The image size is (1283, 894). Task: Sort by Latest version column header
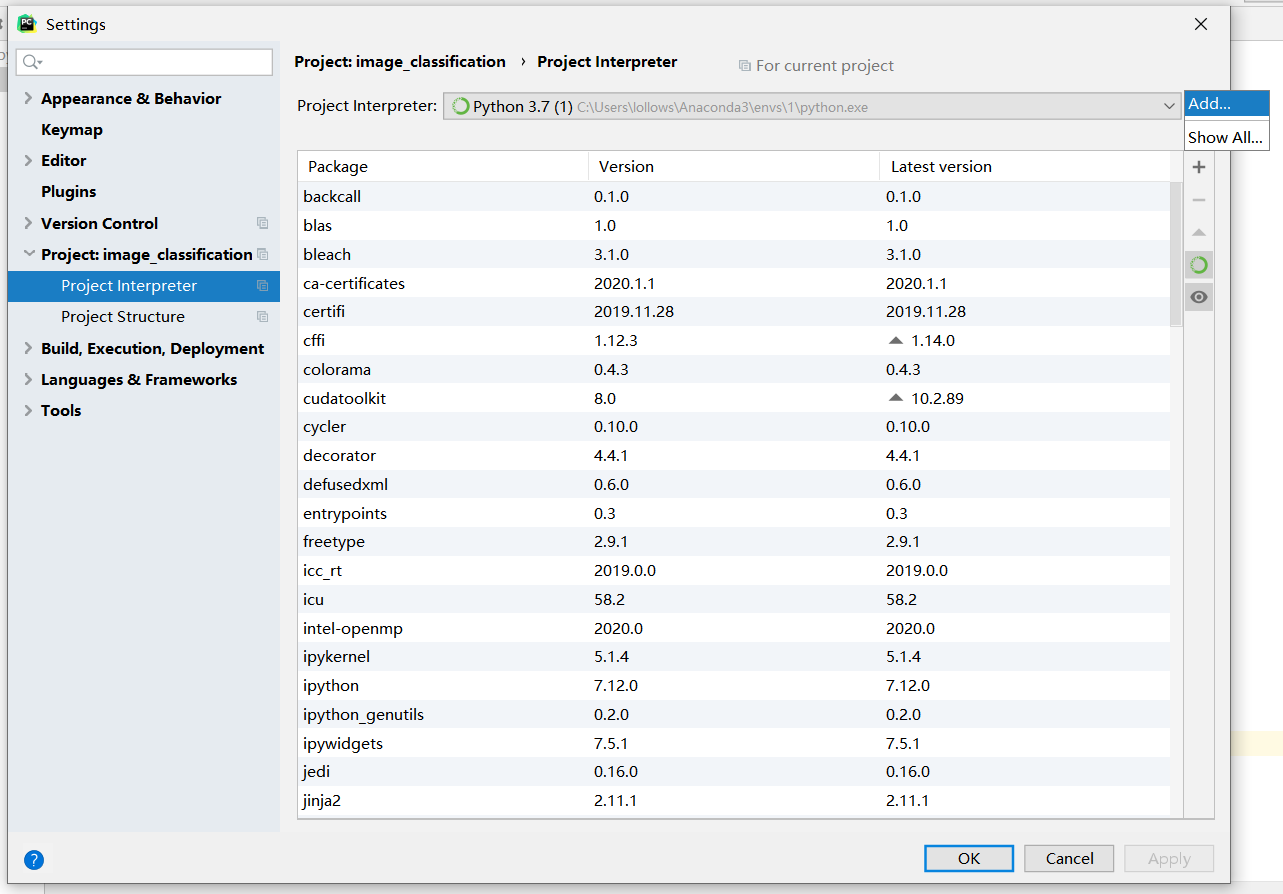[x=1024, y=167]
